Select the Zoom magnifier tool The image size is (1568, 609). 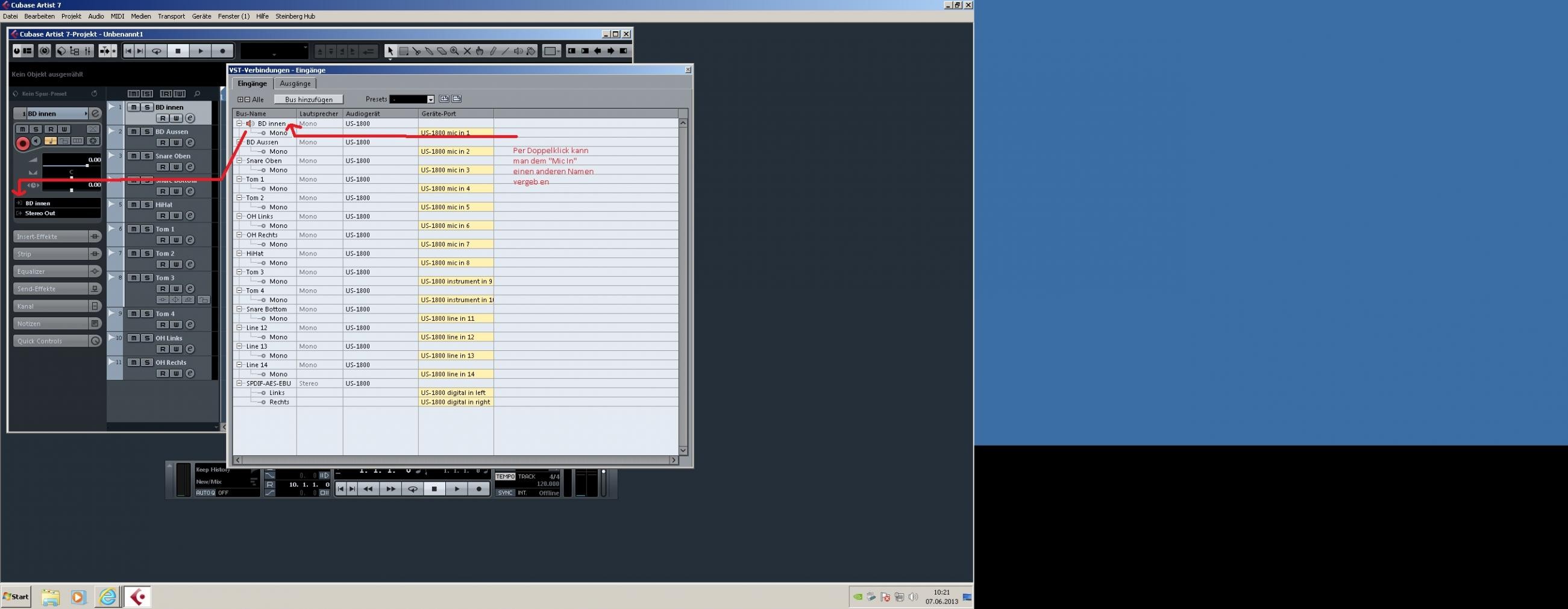click(454, 51)
